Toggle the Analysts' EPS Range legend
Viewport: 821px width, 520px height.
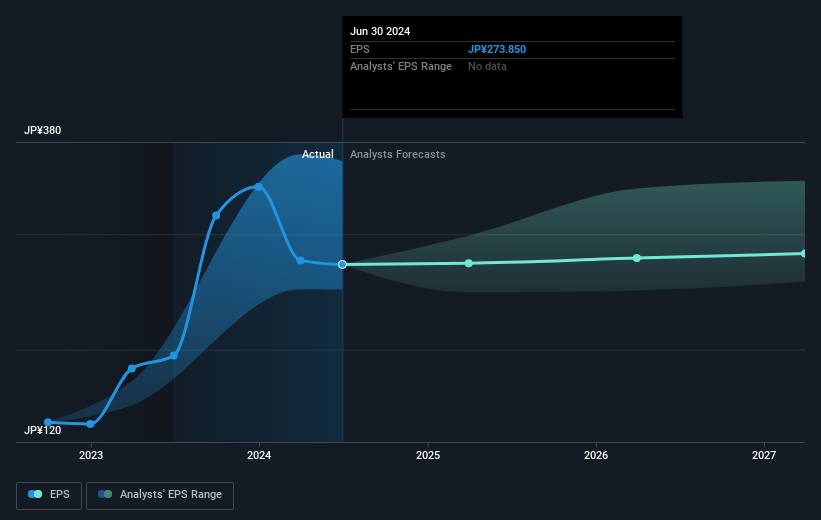pos(160,495)
